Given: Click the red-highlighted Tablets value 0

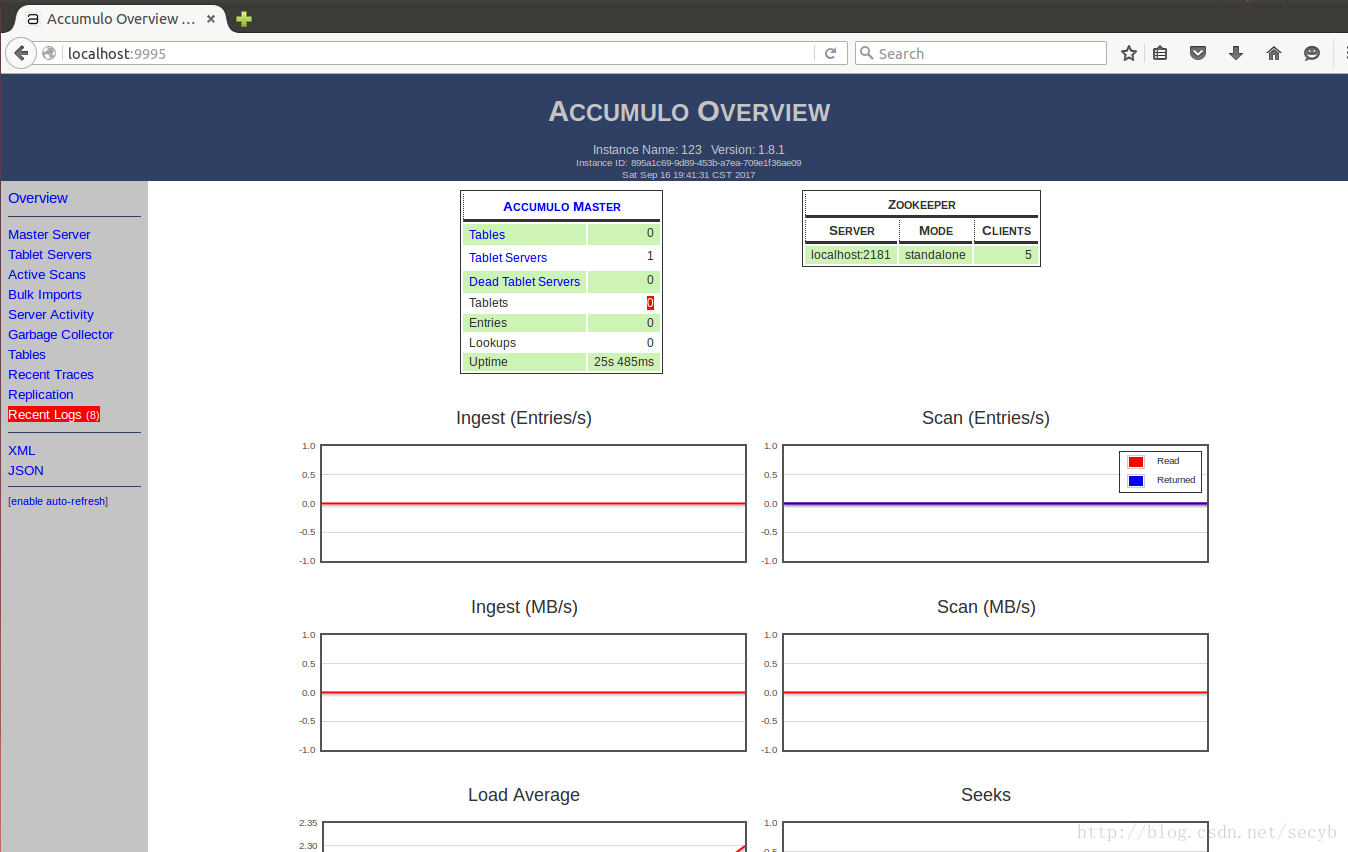Looking at the screenshot, I should (650, 302).
